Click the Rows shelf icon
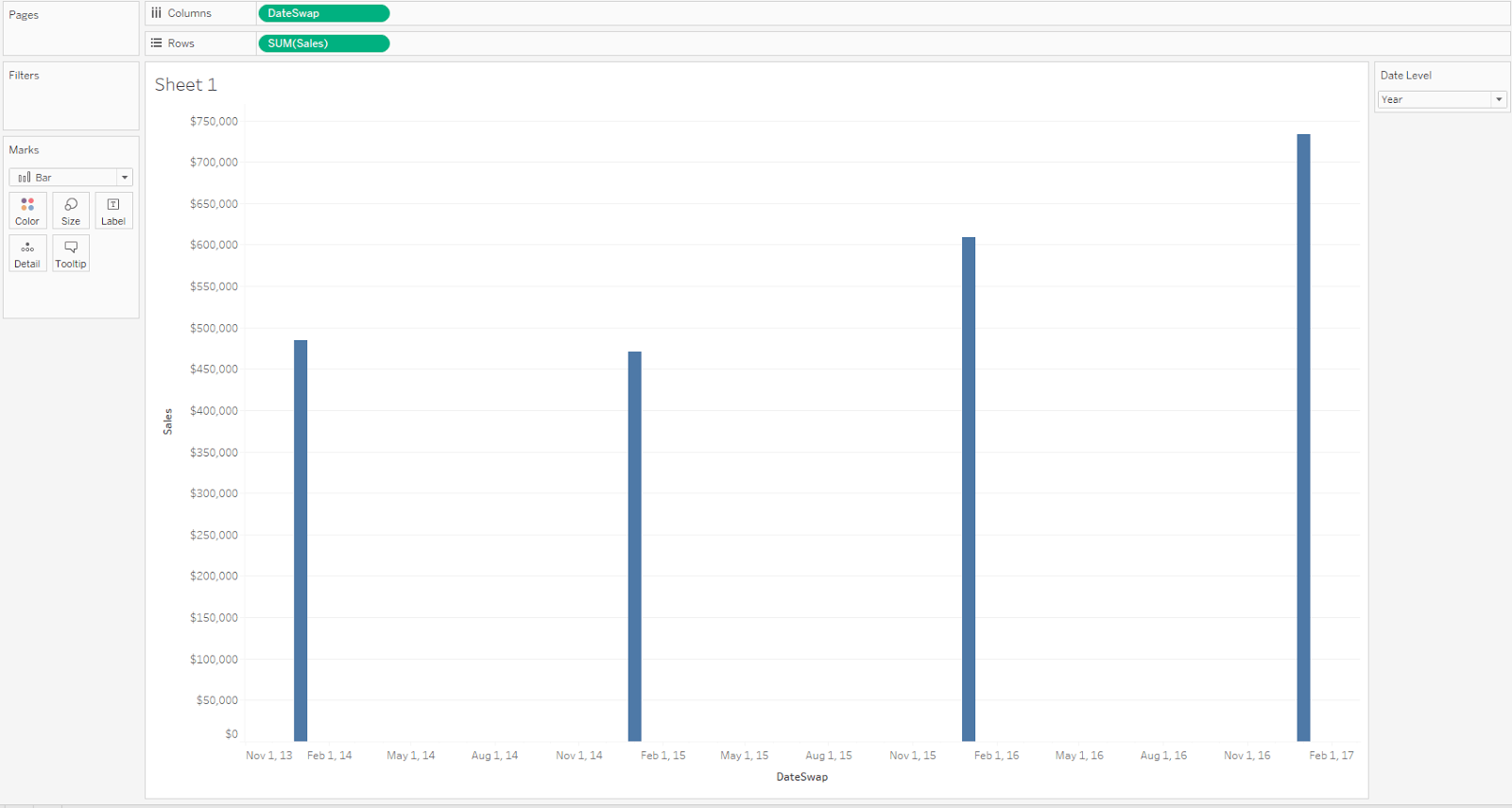Screen dimensions: 1512x808 point(157,43)
